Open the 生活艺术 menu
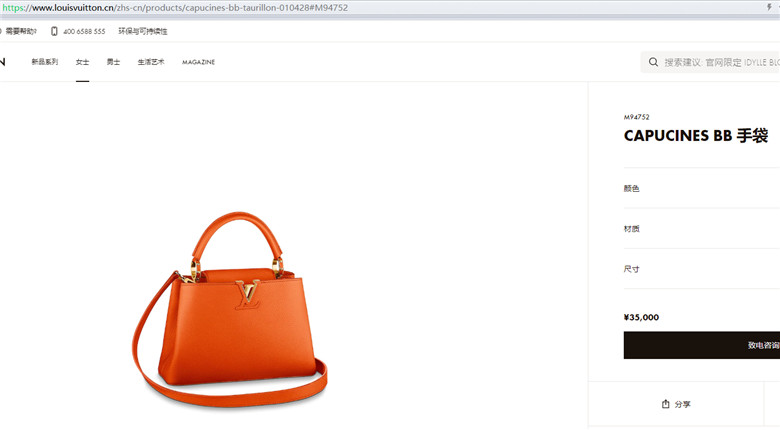 coord(151,62)
